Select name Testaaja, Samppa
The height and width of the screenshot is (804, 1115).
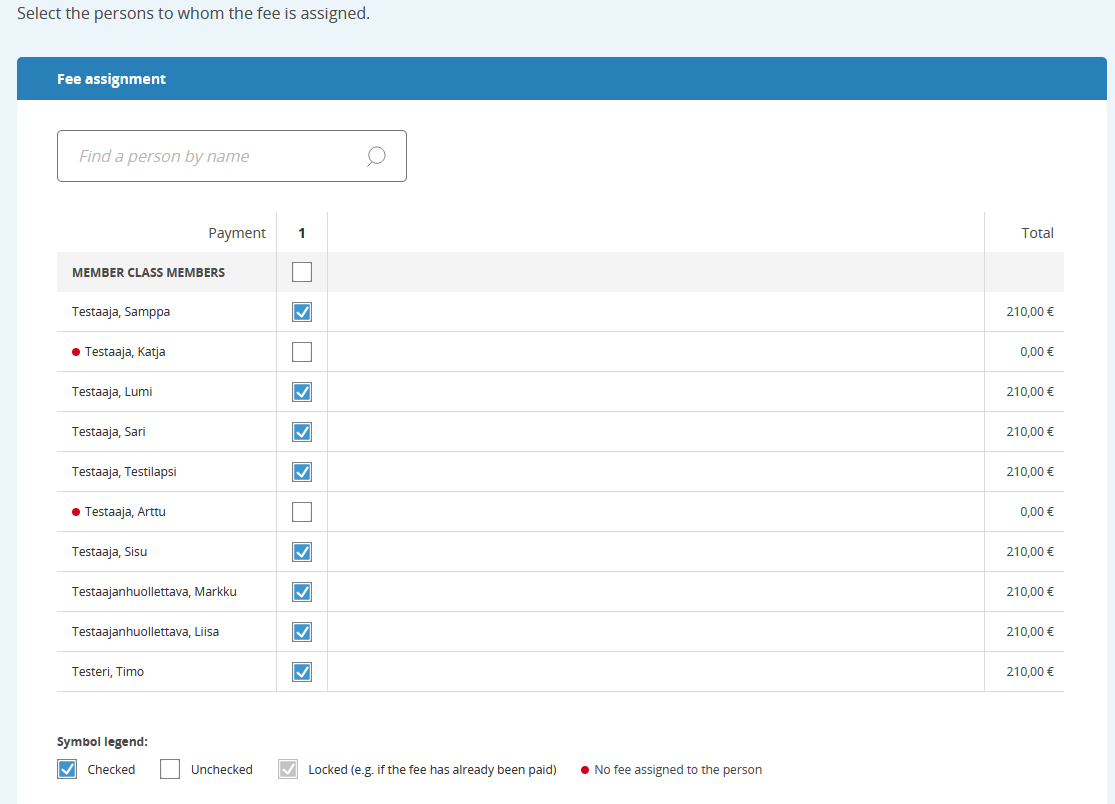[x=121, y=311]
